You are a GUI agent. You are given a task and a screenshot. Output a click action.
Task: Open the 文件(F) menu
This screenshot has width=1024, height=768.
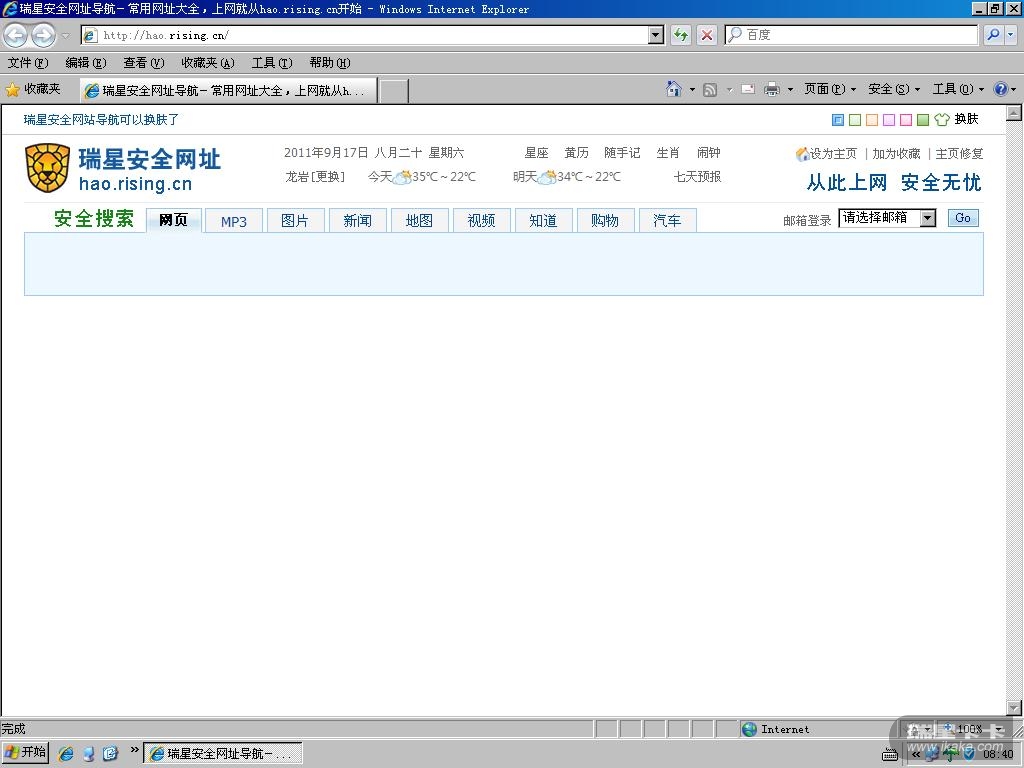[x=28, y=63]
